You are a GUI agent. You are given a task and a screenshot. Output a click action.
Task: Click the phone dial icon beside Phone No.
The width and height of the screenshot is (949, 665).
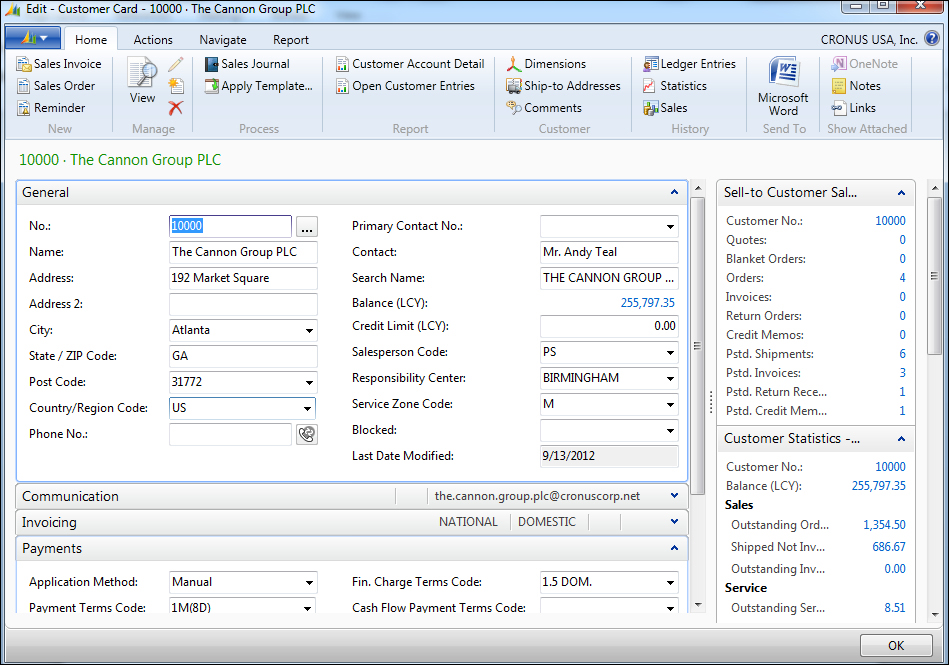tap(307, 434)
